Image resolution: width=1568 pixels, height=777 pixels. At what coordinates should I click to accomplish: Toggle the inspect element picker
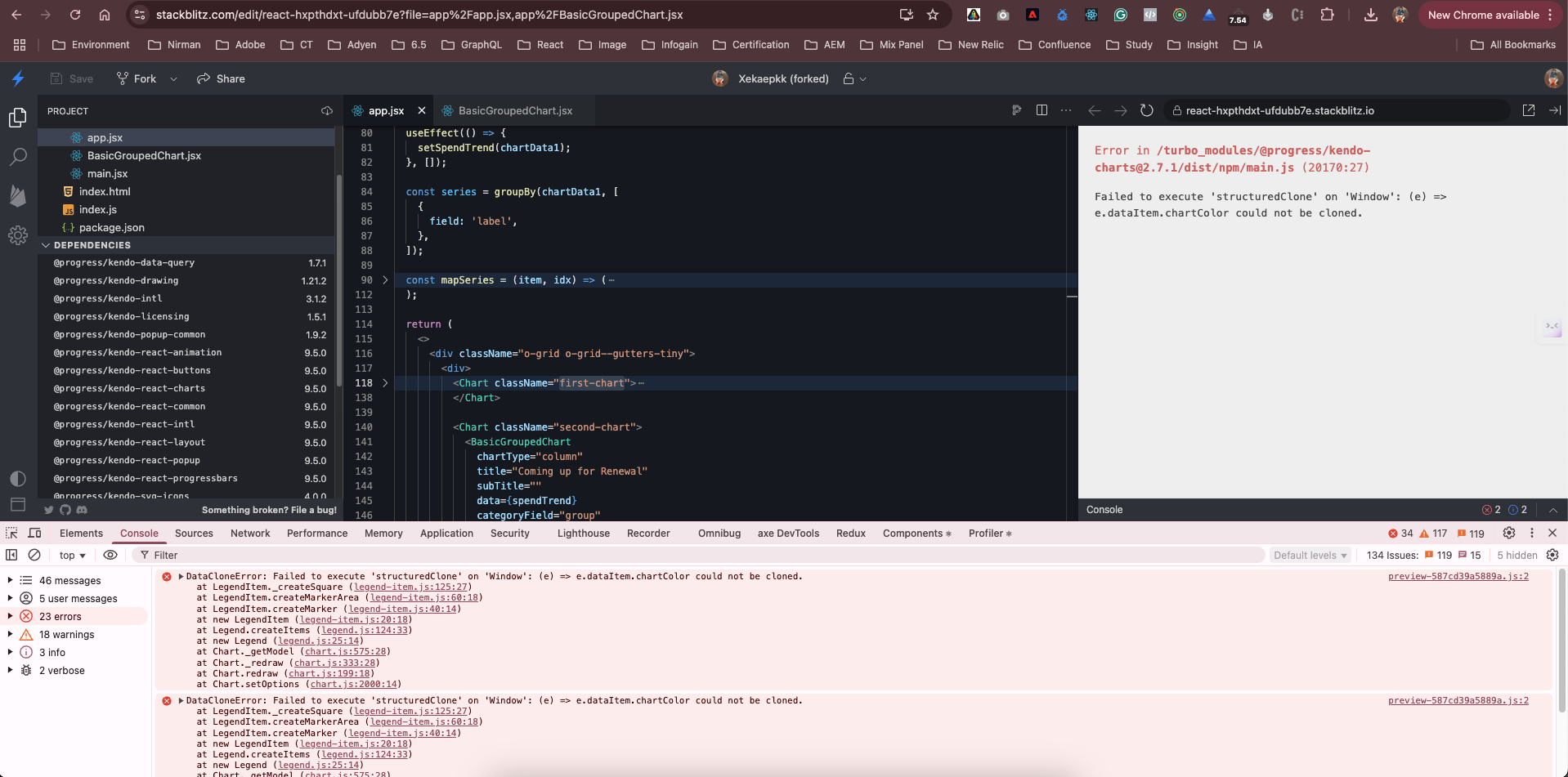point(11,533)
